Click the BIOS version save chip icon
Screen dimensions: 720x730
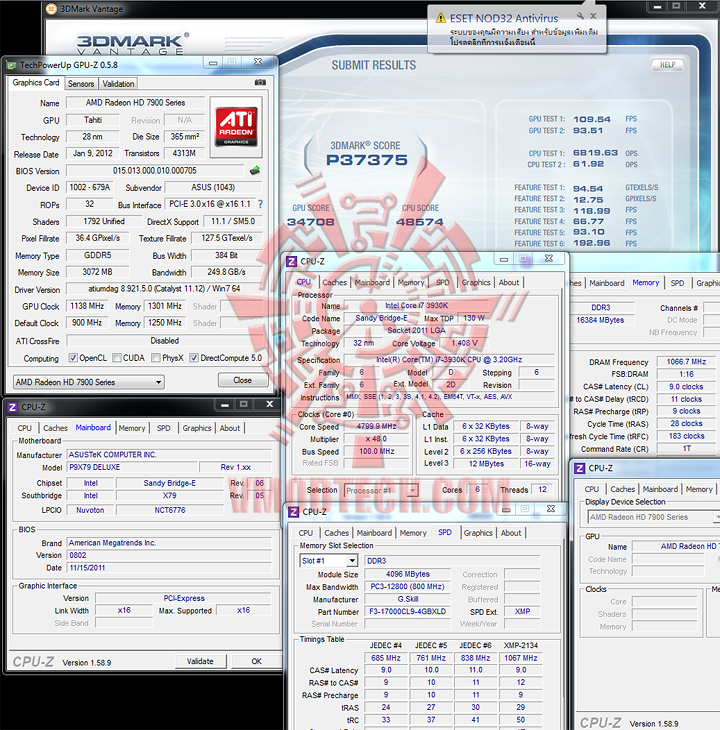(255, 170)
